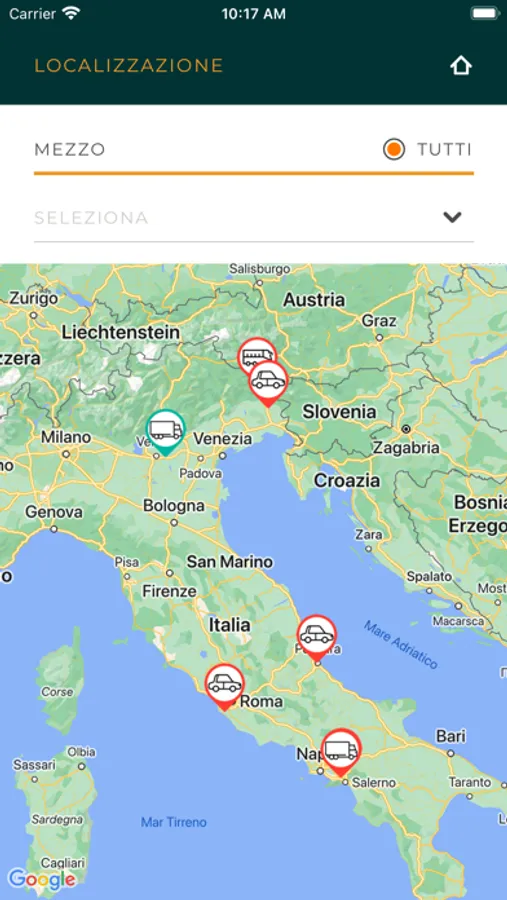Tap the LOCALIZZAZIONE header title
Image resolution: width=507 pixels, height=900 pixels.
pyautogui.click(x=129, y=65)
